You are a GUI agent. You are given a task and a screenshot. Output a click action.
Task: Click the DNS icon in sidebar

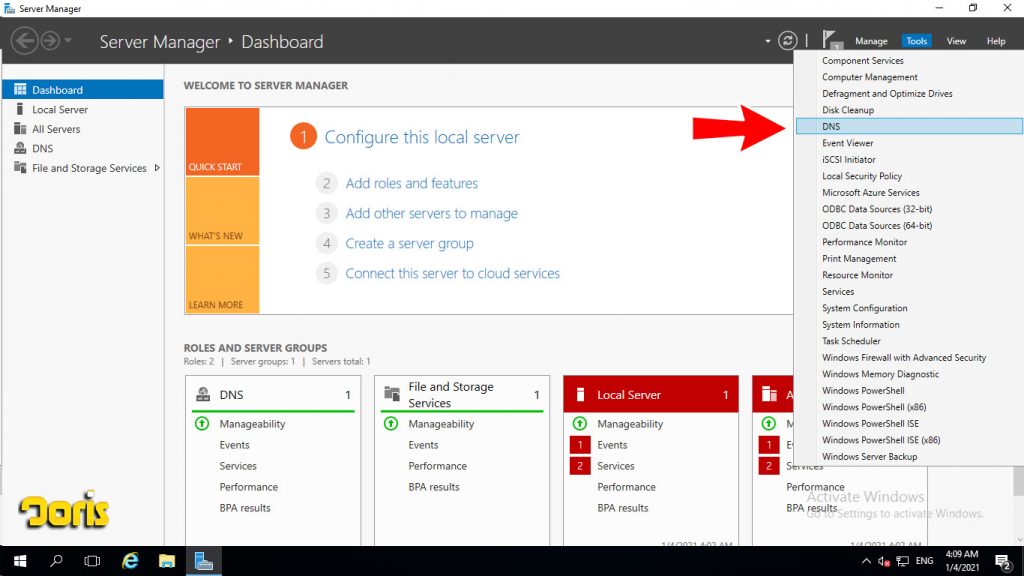(x=20, y=148)
